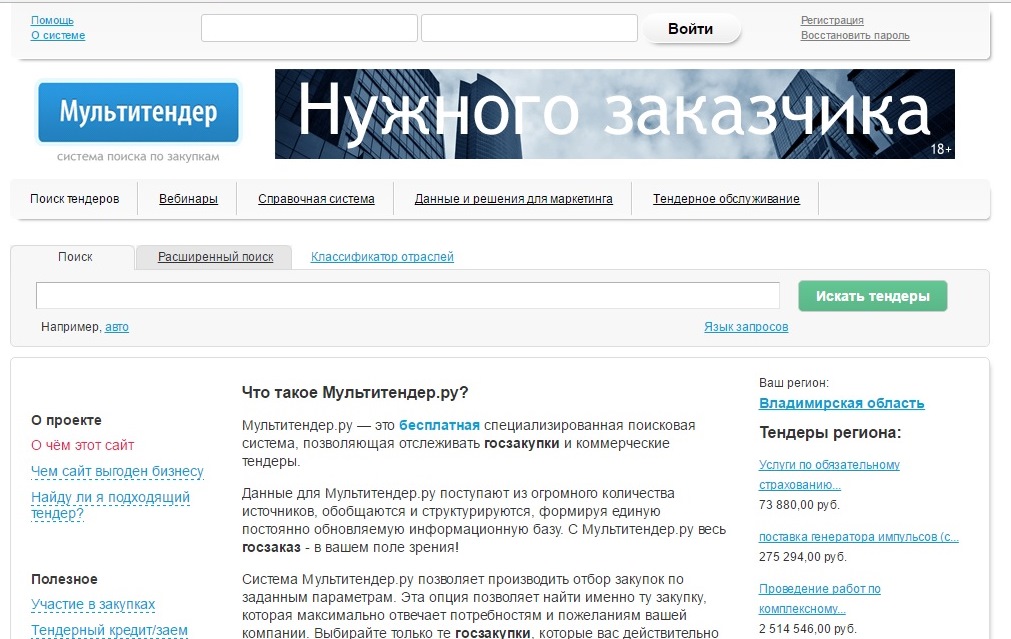This screenshot has width=1011, height=639.
Task: Open Тендерное обслуживание menu item
Action: 726,199
